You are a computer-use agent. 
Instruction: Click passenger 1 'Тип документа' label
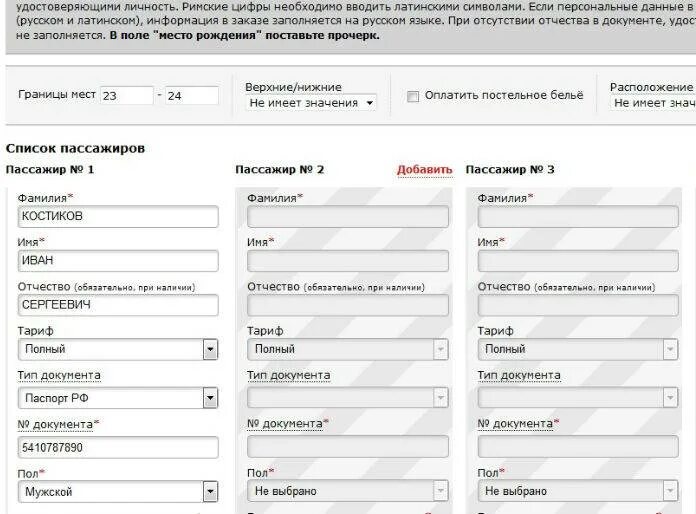pyautogui.click(x=59, y=376)
